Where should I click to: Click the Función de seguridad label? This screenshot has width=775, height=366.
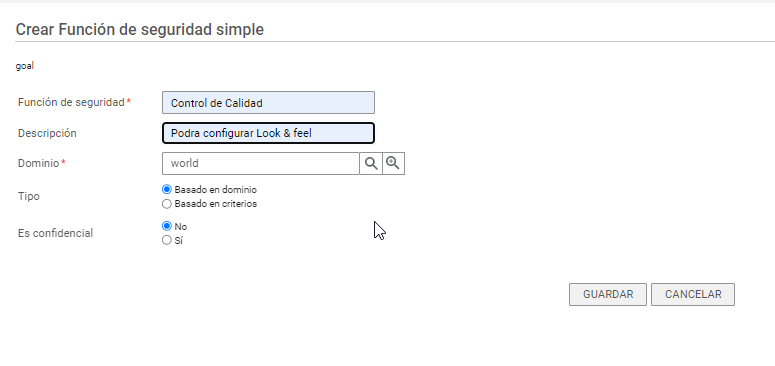71,102
